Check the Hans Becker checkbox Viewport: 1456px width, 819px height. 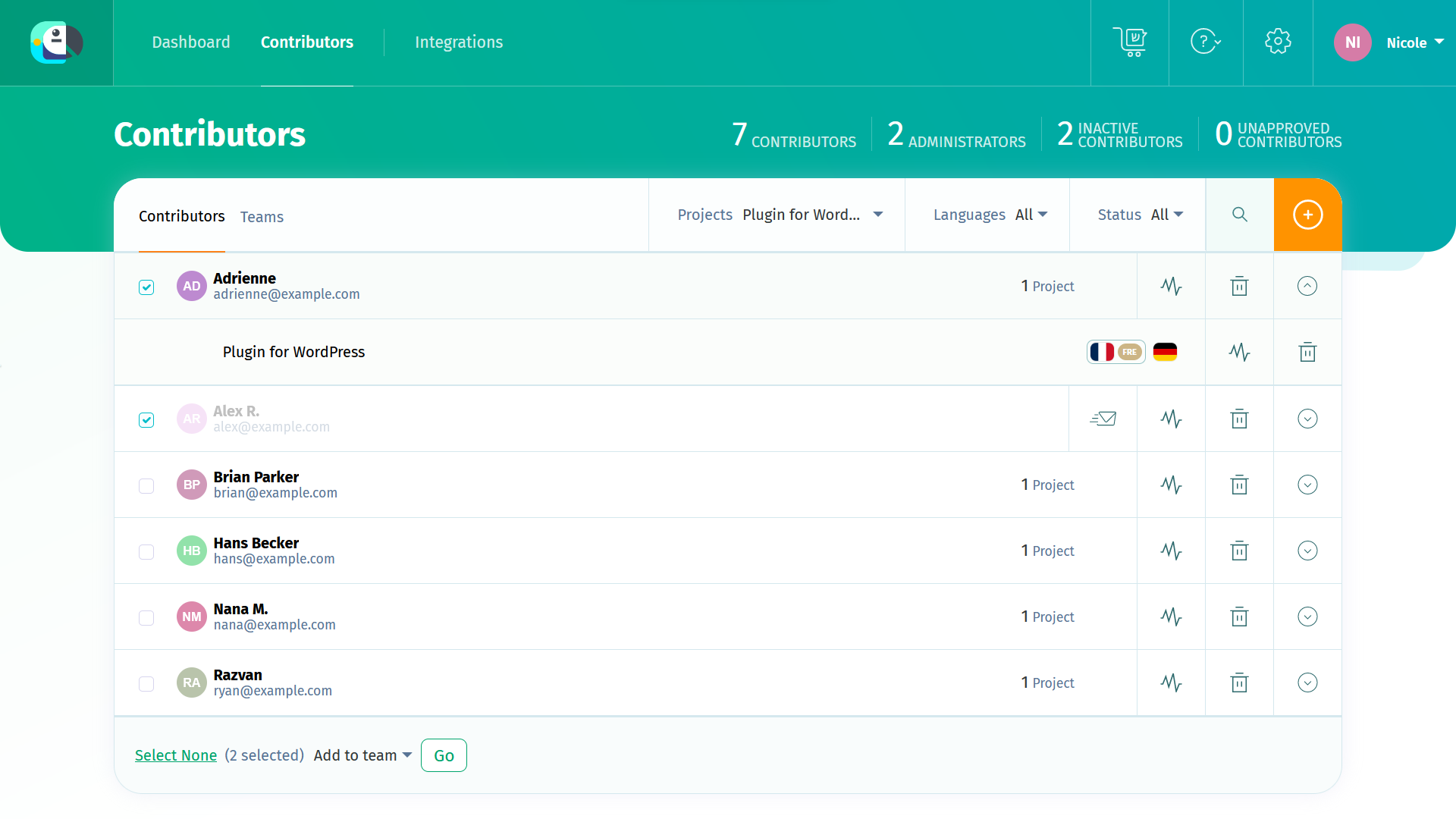coord(146,552)
